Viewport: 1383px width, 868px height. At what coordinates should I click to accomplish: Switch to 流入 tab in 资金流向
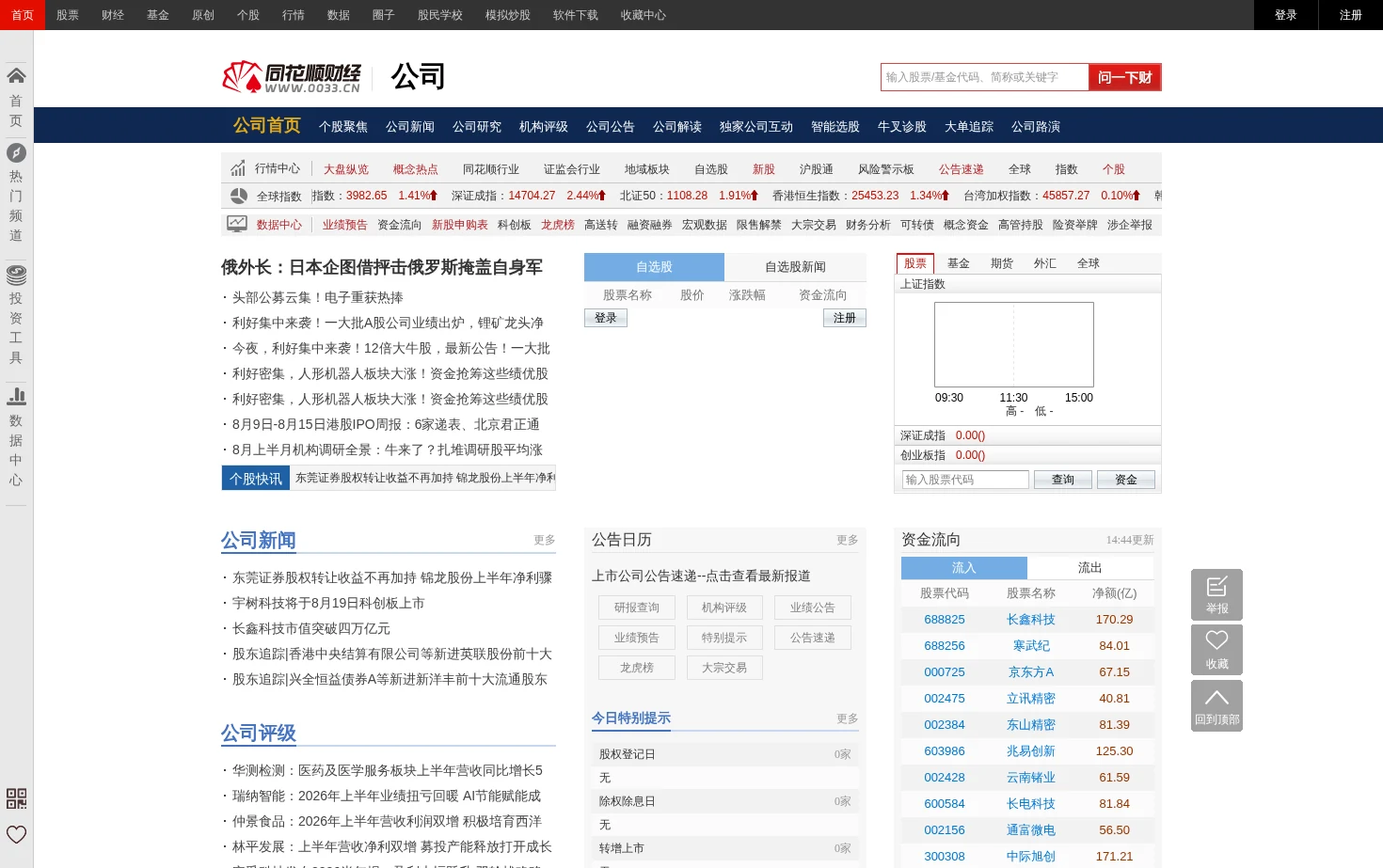(x=964, y=568)
